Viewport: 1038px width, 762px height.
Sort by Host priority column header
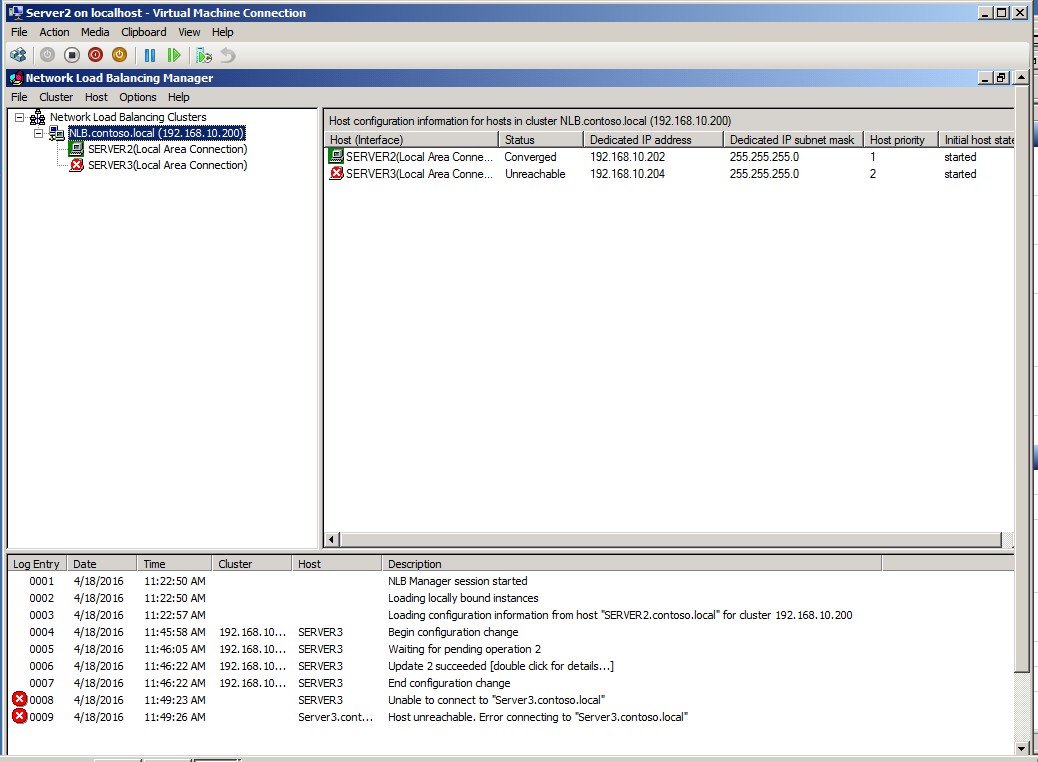[900, 140]
